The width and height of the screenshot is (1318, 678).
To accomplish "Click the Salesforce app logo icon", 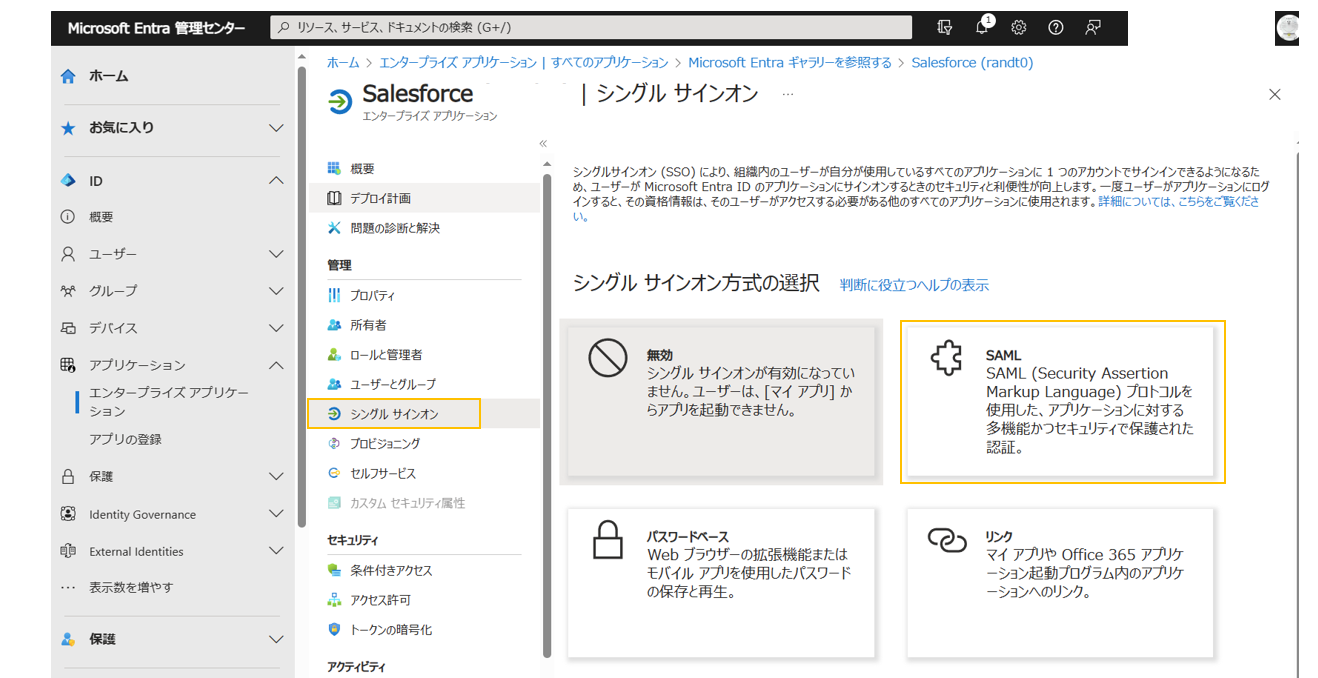I will click(340, 101).
